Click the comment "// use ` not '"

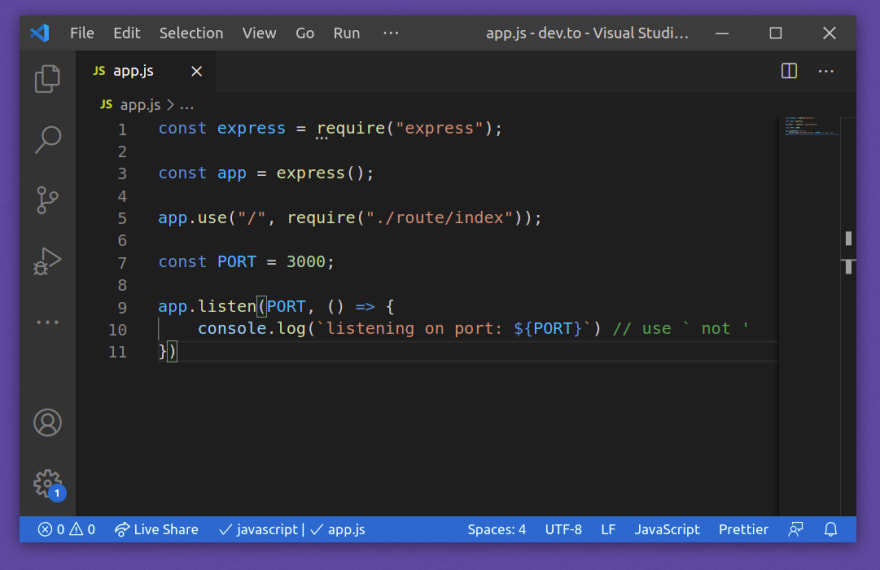click(x=681, y=329)
